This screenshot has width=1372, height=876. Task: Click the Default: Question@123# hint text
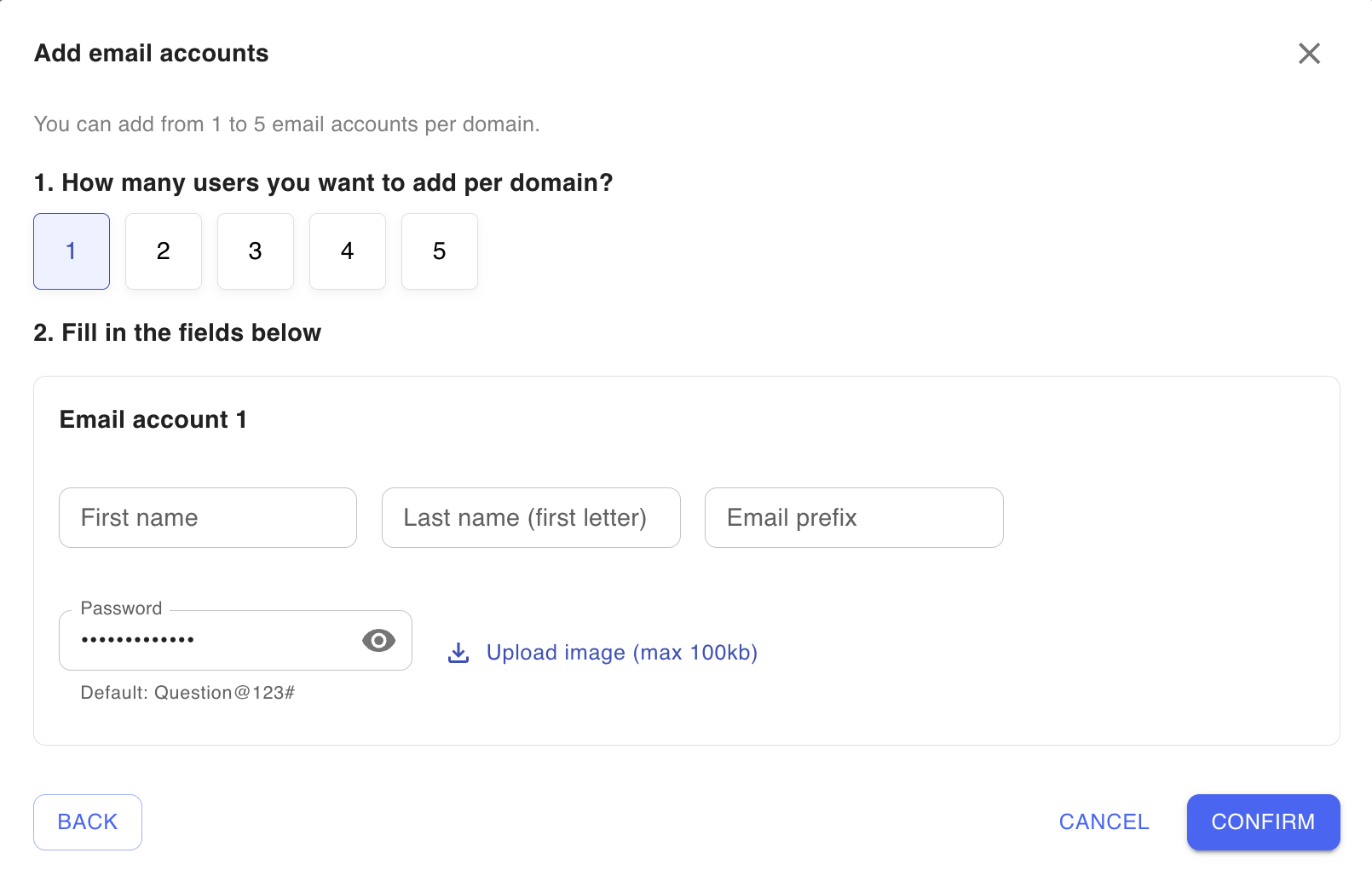click(x=187, y=693)
